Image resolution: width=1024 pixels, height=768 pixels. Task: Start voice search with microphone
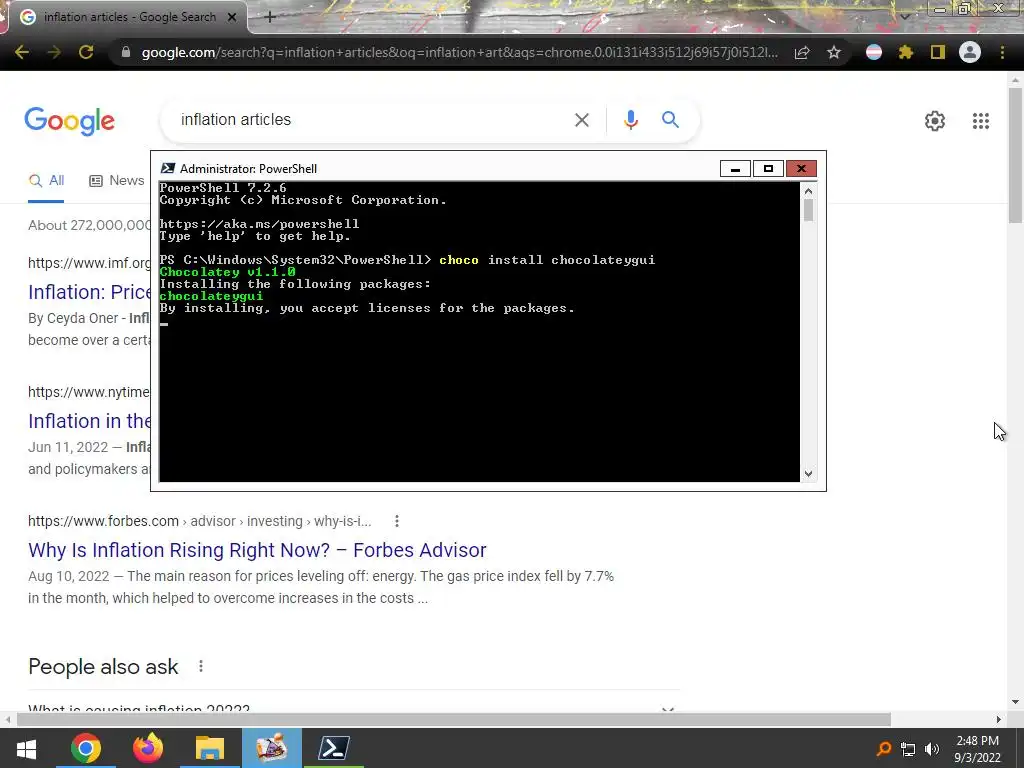(x=630, y=120)
